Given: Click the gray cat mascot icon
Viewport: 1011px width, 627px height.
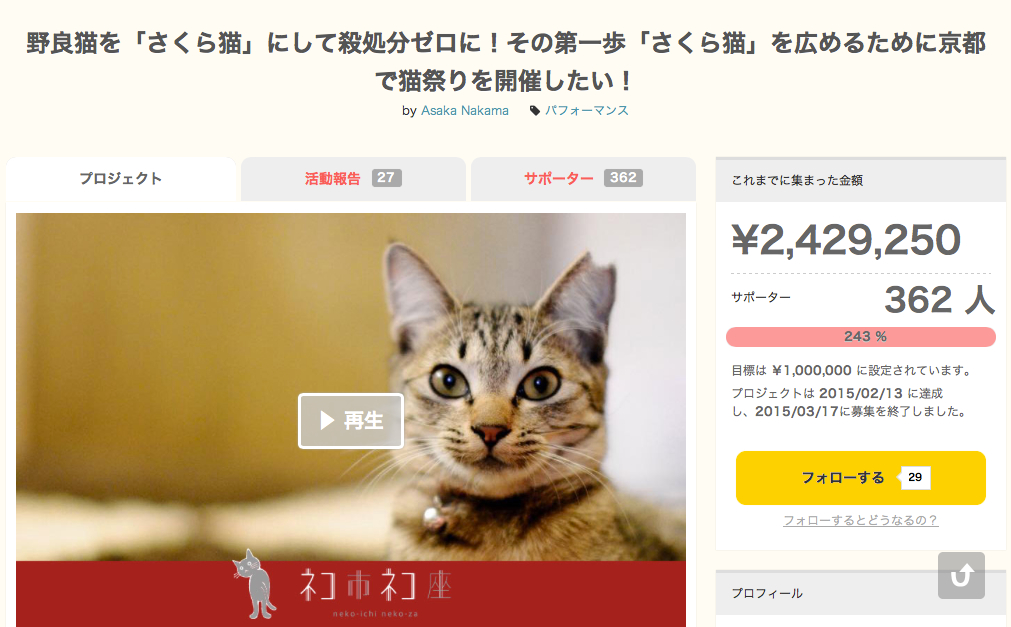Looking at the screenshot, I should [x=255, y=584].
